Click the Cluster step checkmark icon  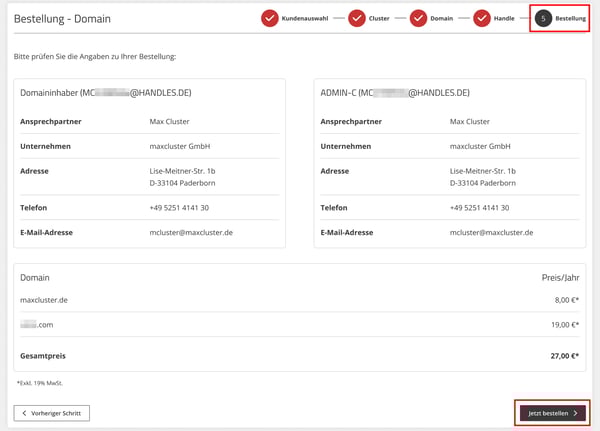(x=357, y=18)
